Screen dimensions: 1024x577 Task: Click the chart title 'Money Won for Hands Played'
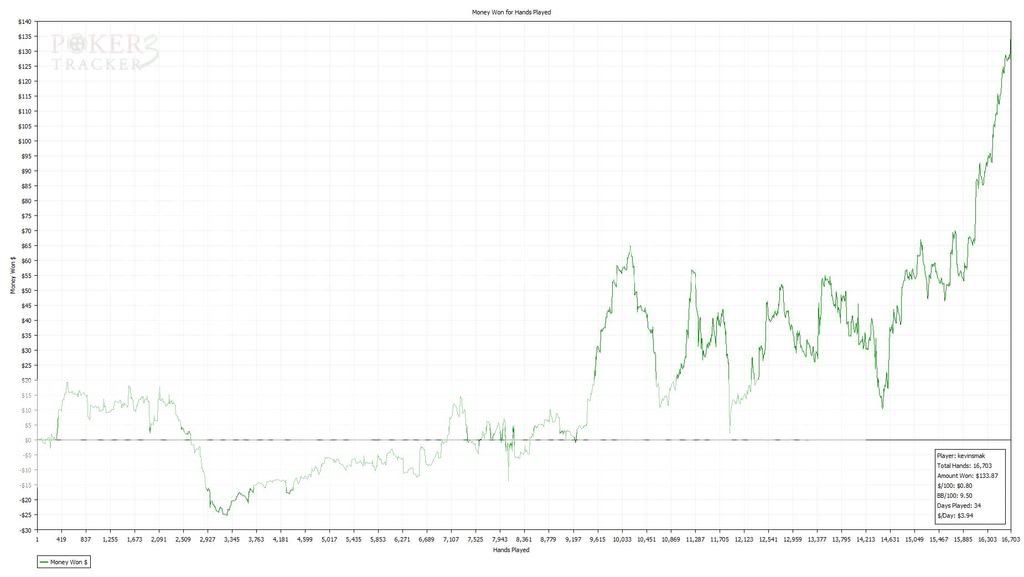[x=511, y=12]
